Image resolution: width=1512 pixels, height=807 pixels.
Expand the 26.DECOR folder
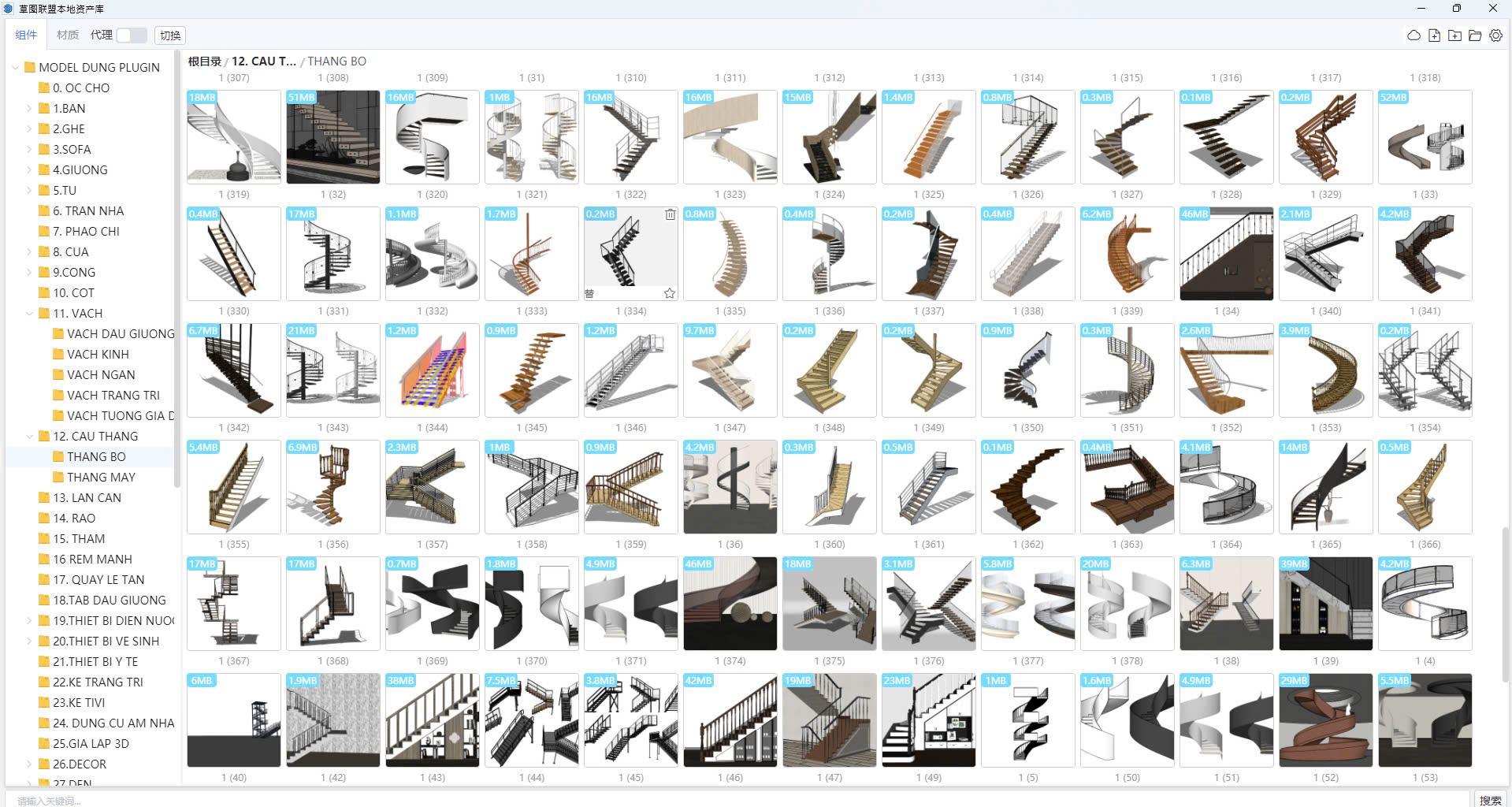pyautogui.click(x=30, y=764)
